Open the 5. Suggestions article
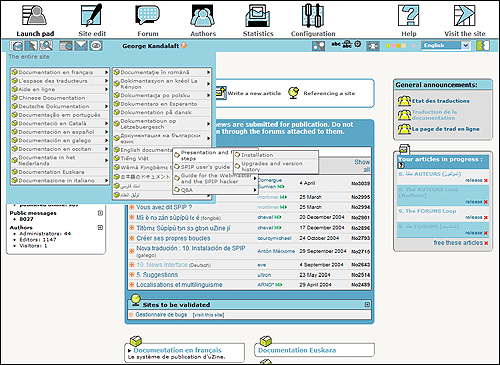The image size is (500, 365). 157,275
